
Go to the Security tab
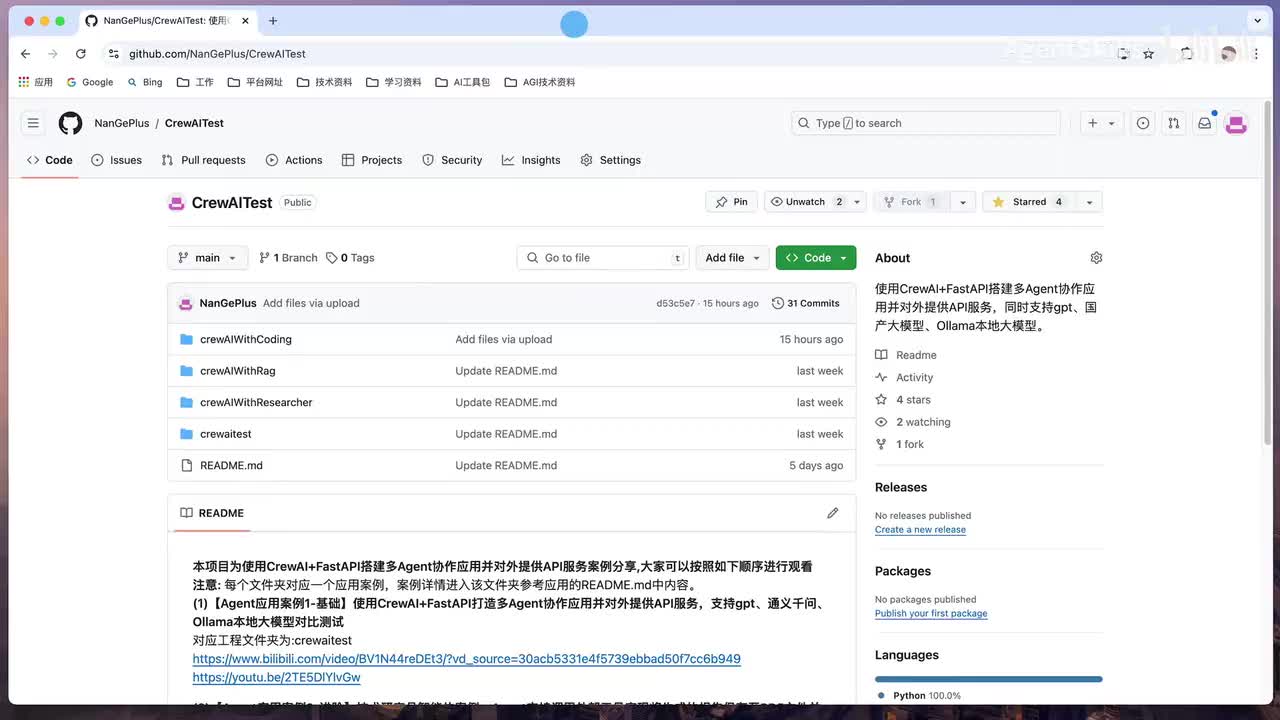click(452, 160)
